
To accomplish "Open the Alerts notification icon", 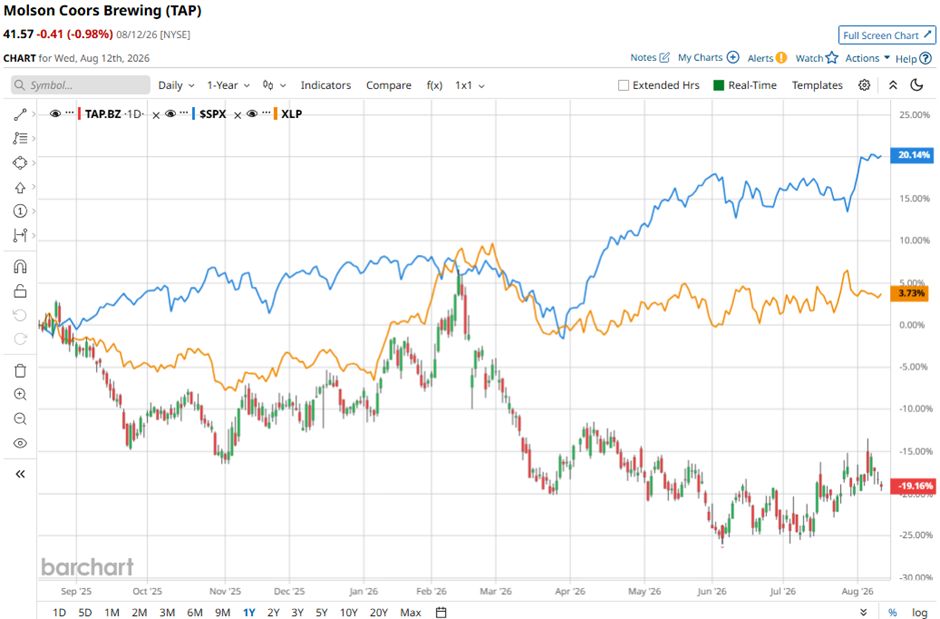I will [x=781, y=58].
